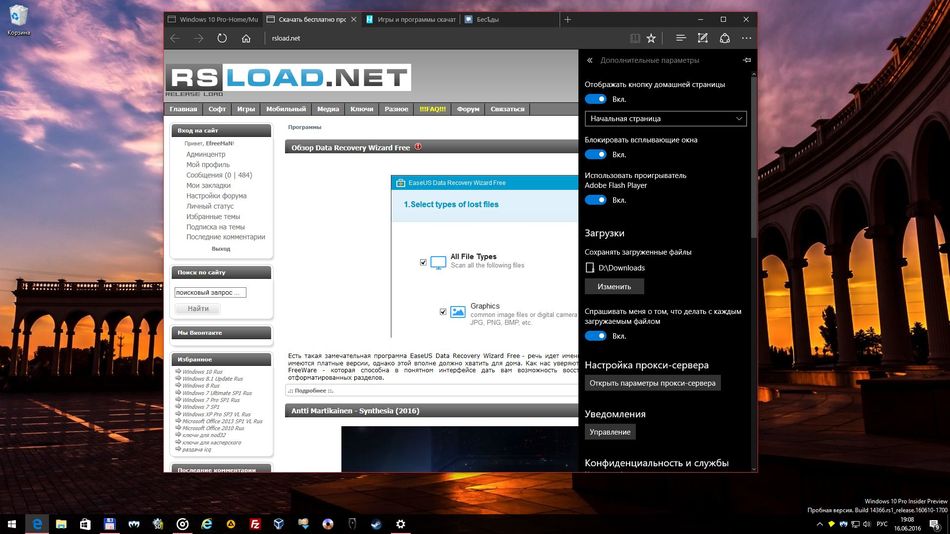Viewport: 950px width, 534px height.
Task: Make a web note with pen icon
Action: [703, 38]
